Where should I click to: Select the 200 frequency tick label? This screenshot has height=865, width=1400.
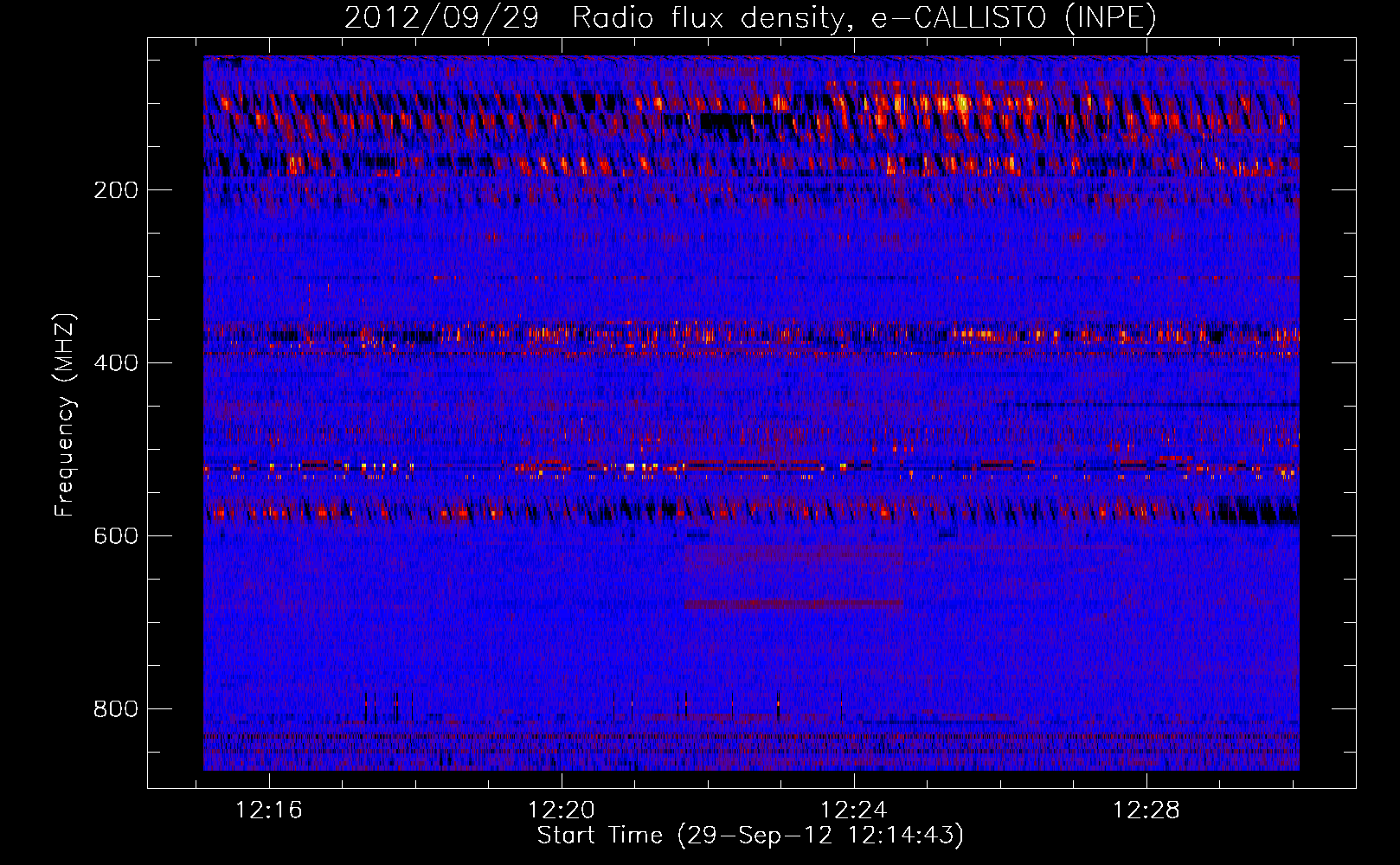click(x=116, y=190)
